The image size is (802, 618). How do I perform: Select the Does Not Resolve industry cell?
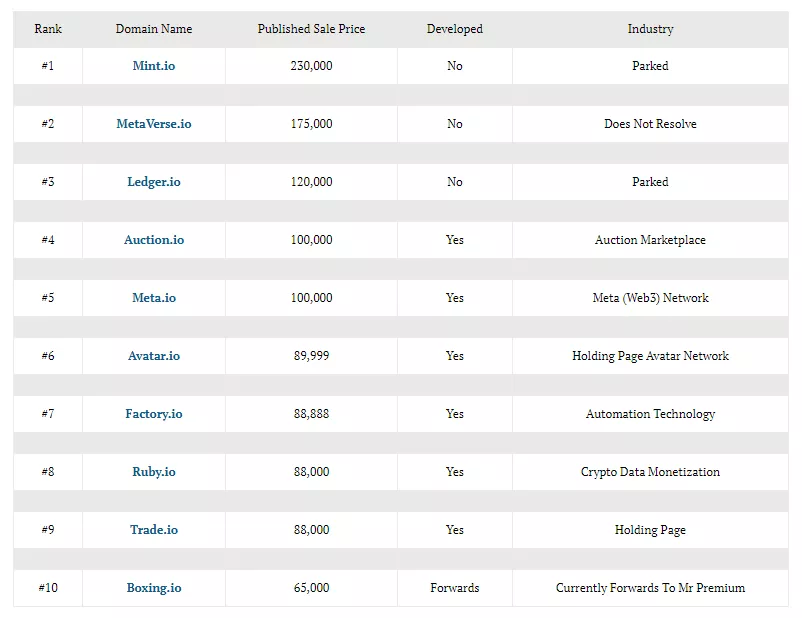coord(650,124)
